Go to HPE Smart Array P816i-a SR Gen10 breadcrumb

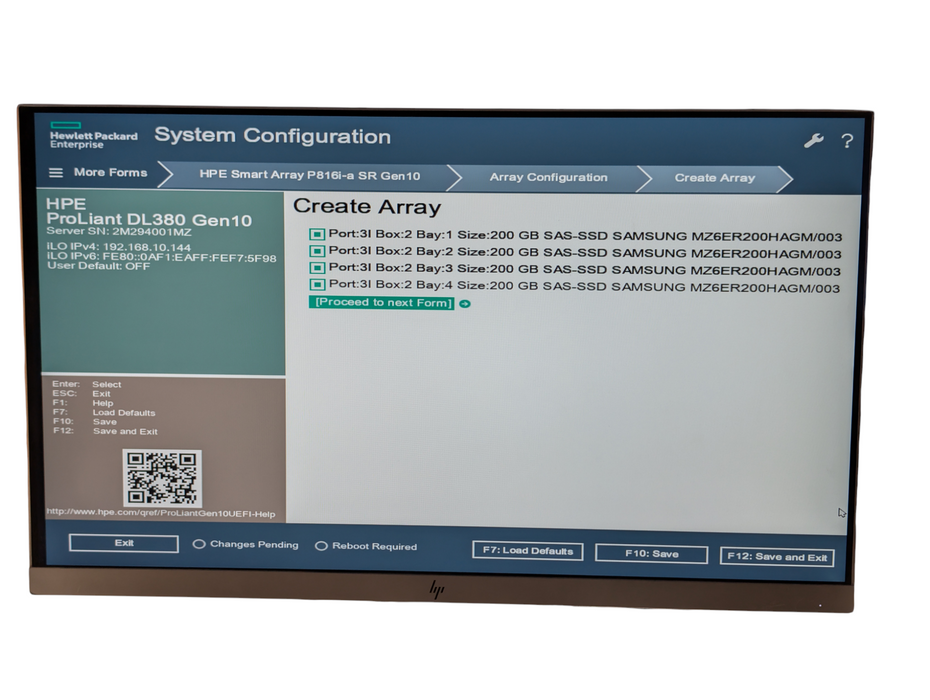(310, 176)
